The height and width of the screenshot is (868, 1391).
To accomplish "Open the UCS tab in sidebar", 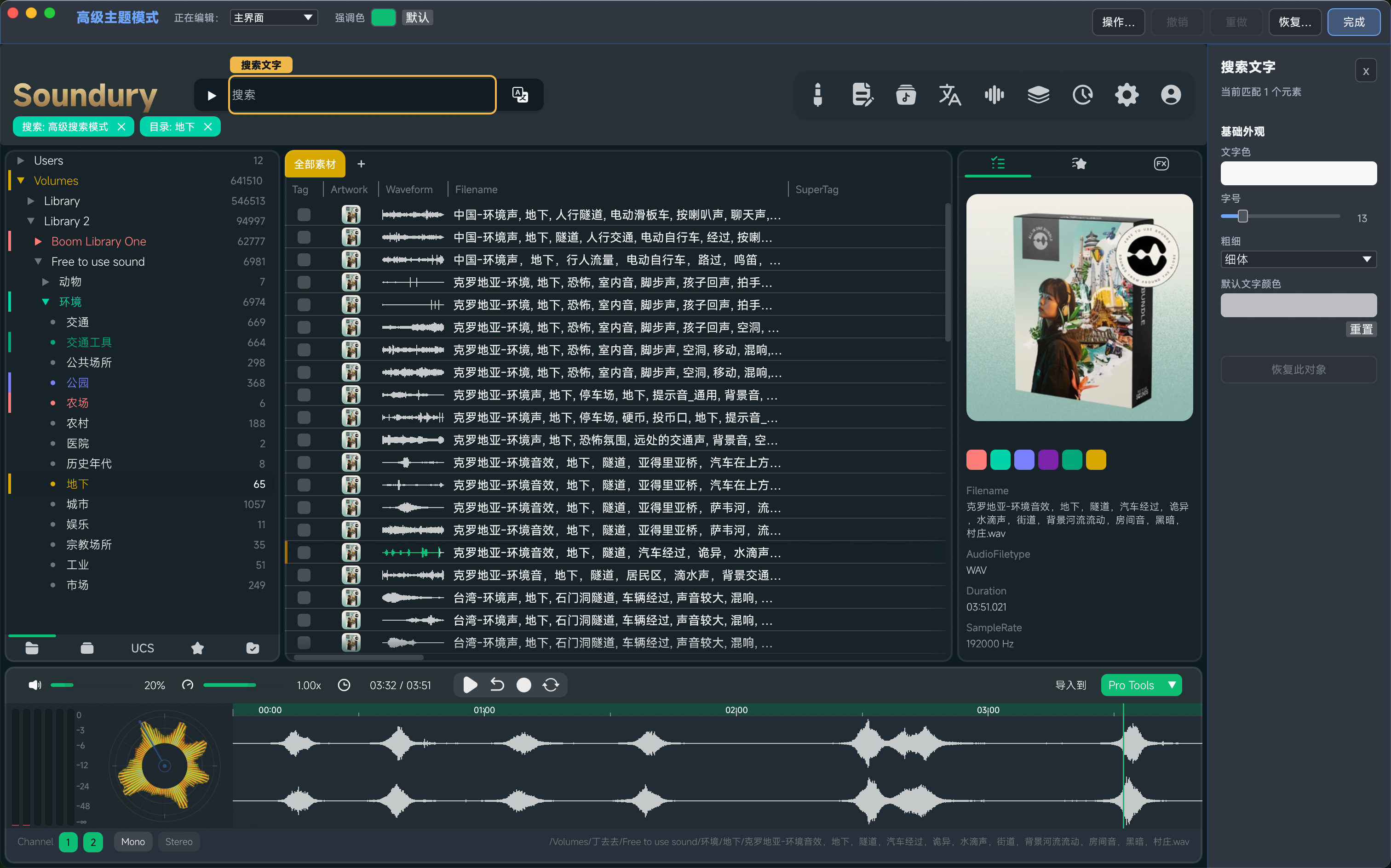I will click(143, 648).
